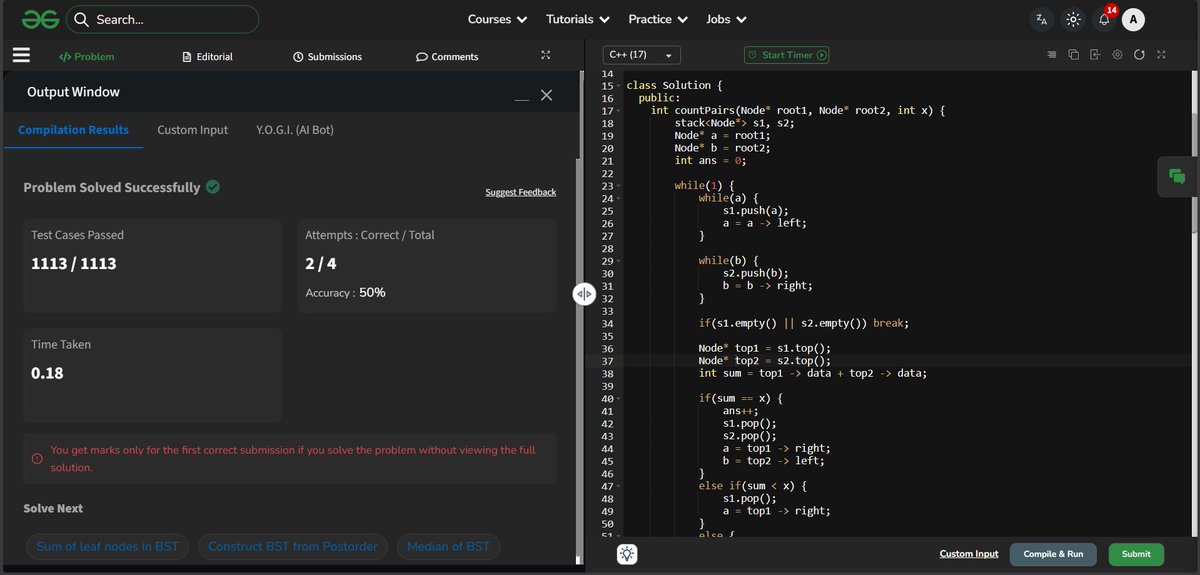Open the hamburger menu in problem panel

(21, 56)
